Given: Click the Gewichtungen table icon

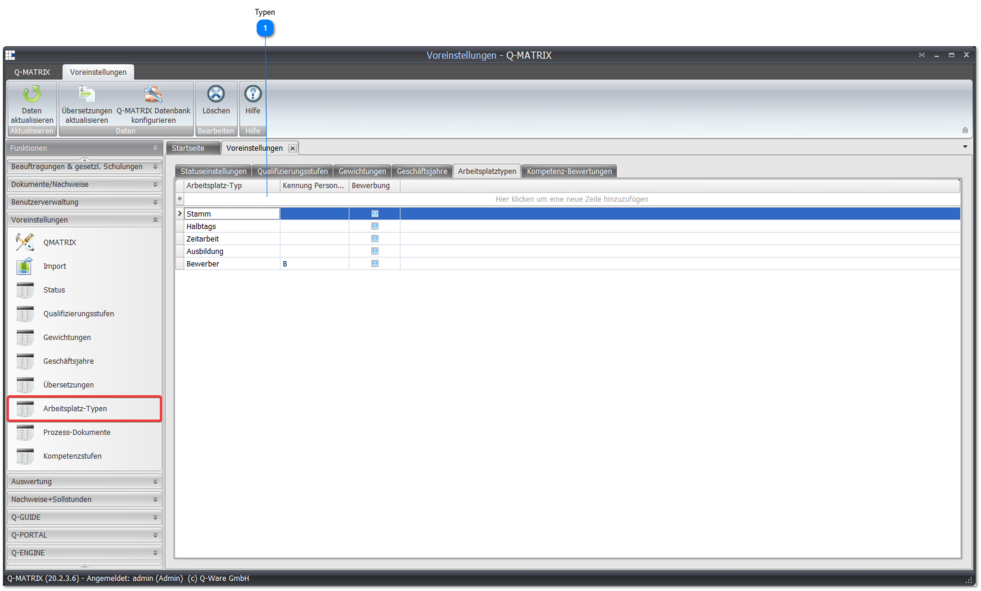Looking at the screenshot, I should click(x=25, y=337).
